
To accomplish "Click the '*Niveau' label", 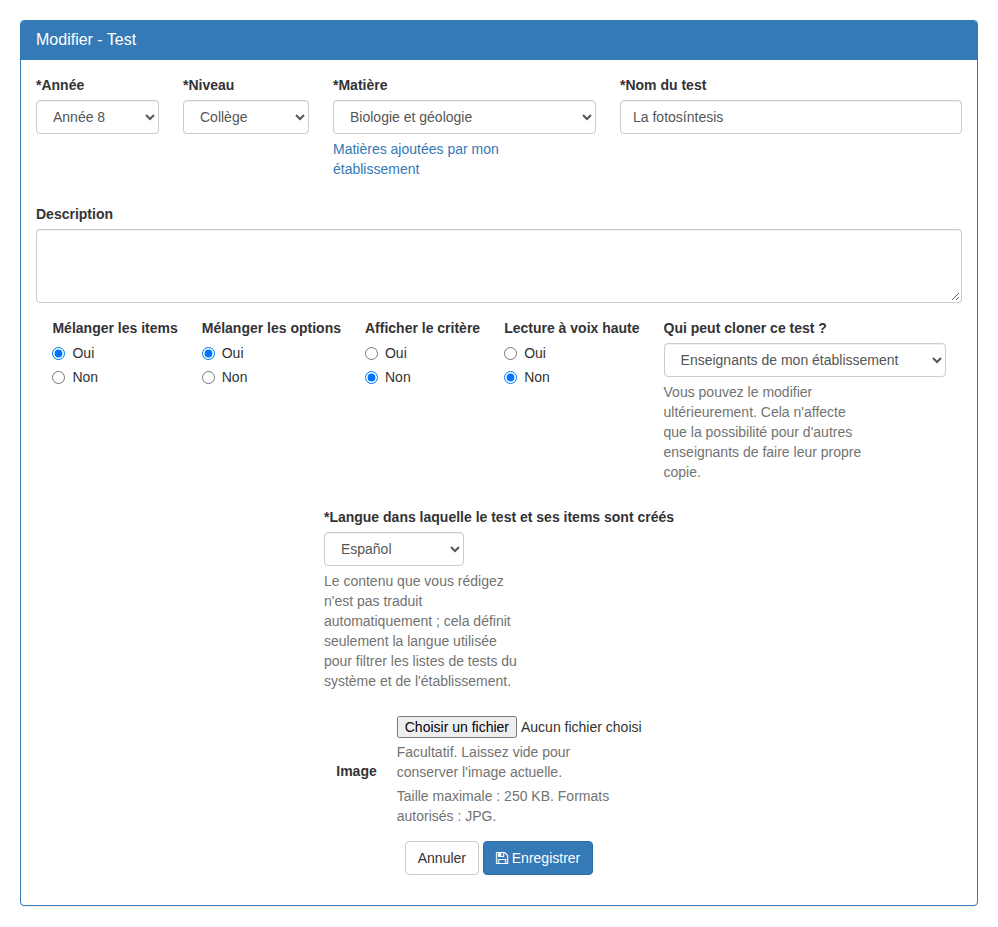I will point(209,85).
